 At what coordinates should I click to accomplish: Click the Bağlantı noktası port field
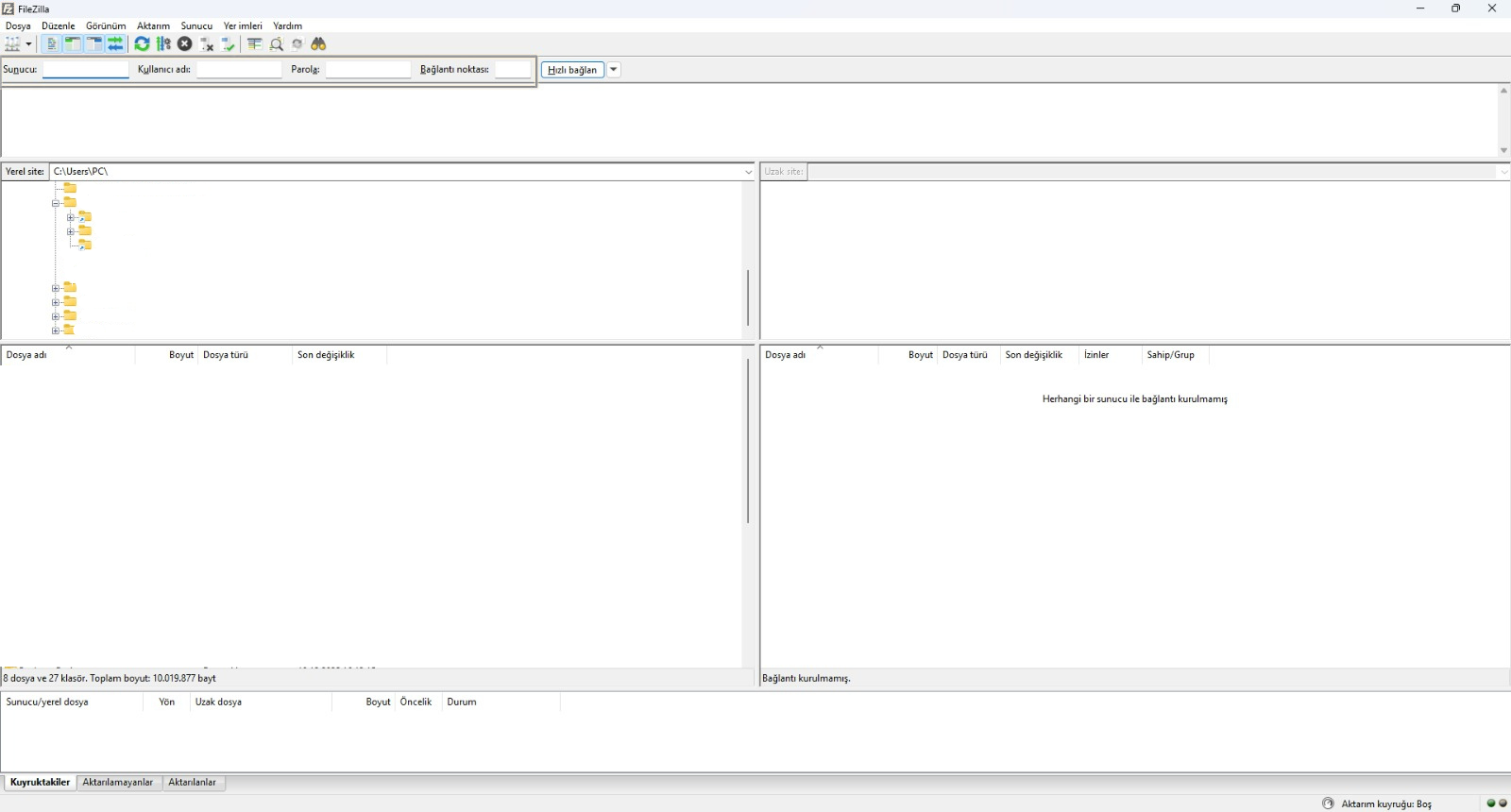(514, 70)
